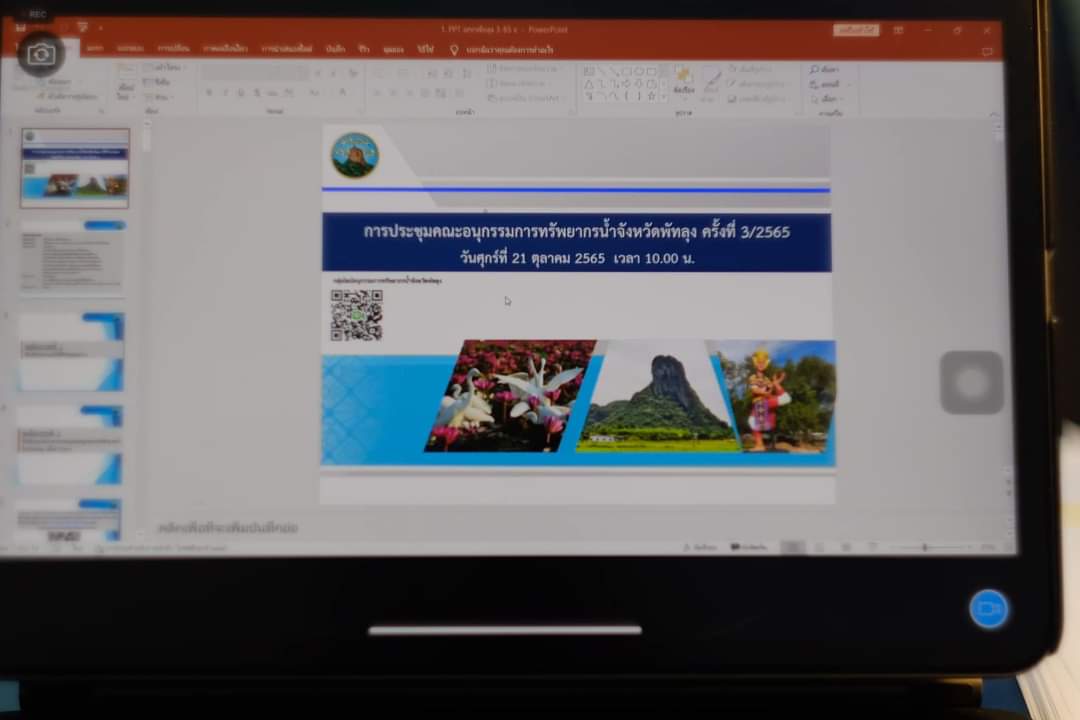
Task: Open the Select dropdown in Editing group
Action: 827,99
